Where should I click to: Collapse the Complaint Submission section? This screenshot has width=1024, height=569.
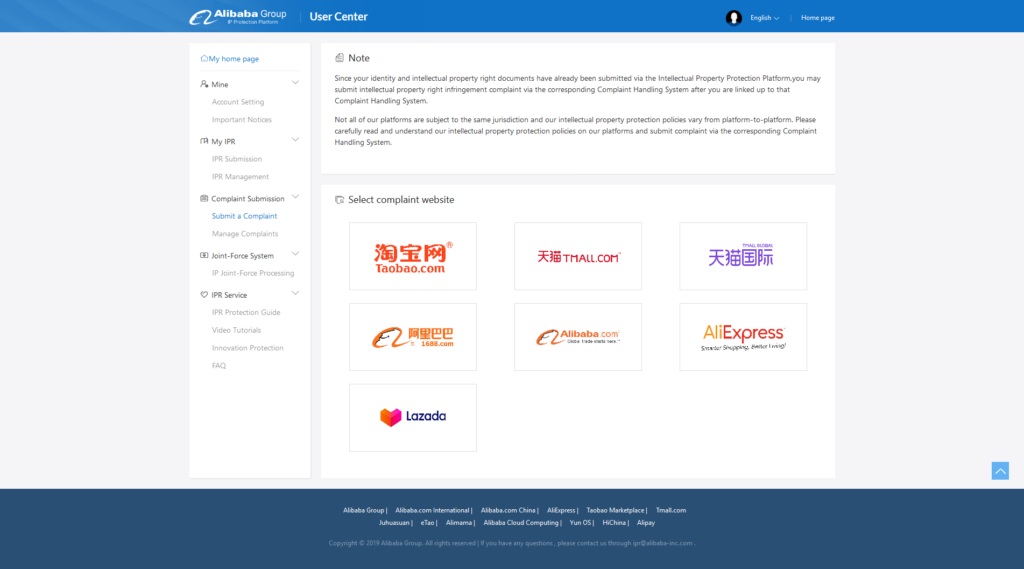click(x=295, y=197)
